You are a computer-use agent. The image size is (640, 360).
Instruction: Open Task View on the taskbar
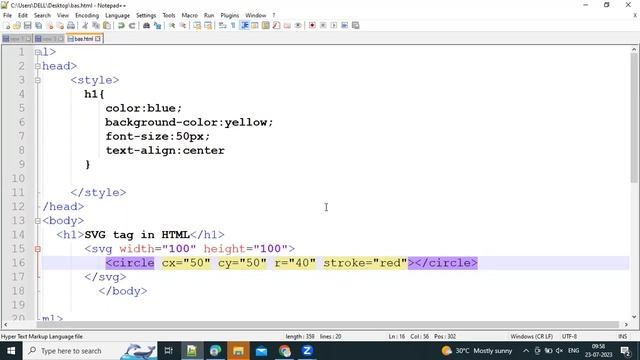point(168,351)
